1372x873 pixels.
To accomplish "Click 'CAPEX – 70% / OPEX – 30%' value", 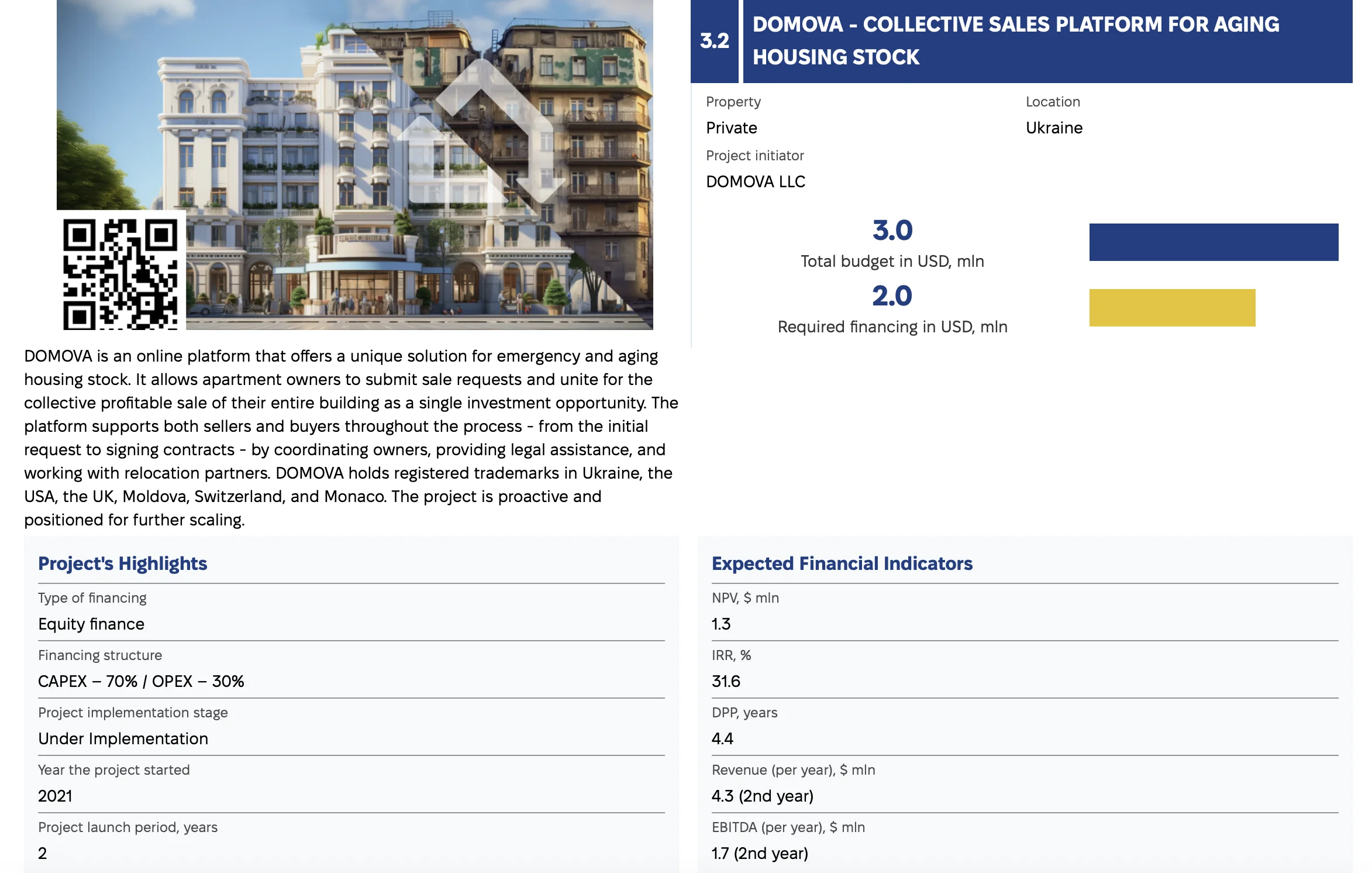I will point(141,681).
